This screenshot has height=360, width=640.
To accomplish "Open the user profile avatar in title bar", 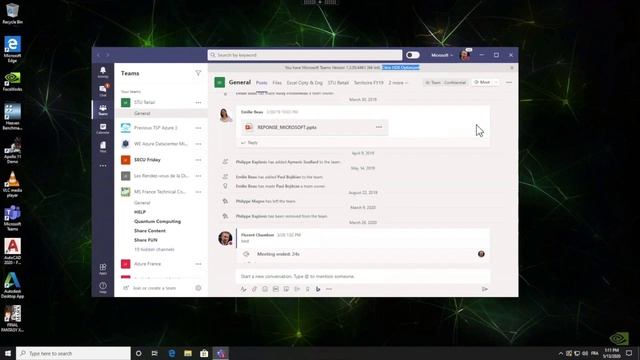I will click(464, 55).
